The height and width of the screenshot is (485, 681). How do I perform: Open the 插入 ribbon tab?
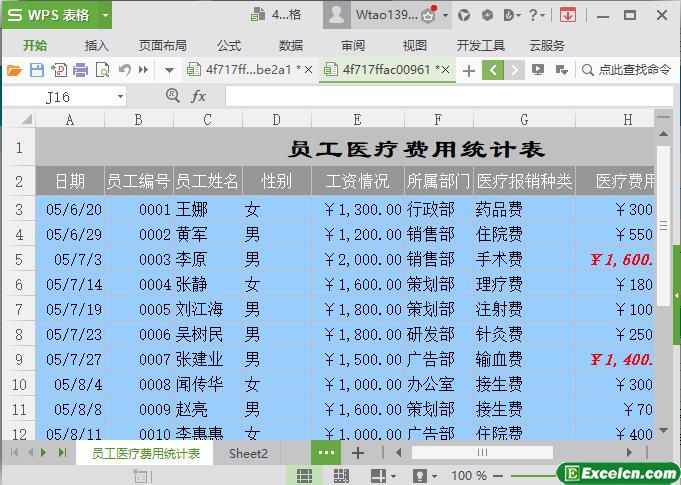click(x=96, y=46)
